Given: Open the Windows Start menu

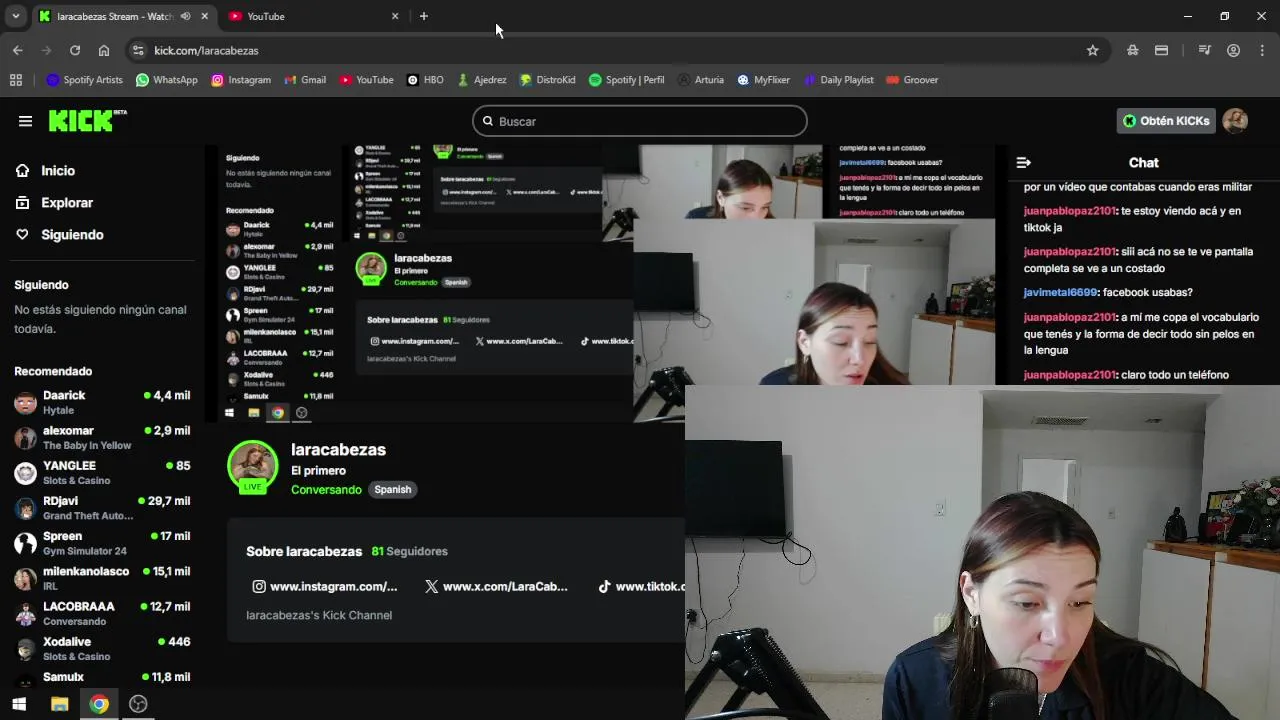Looking at the screenshot, I should [19, 704].
